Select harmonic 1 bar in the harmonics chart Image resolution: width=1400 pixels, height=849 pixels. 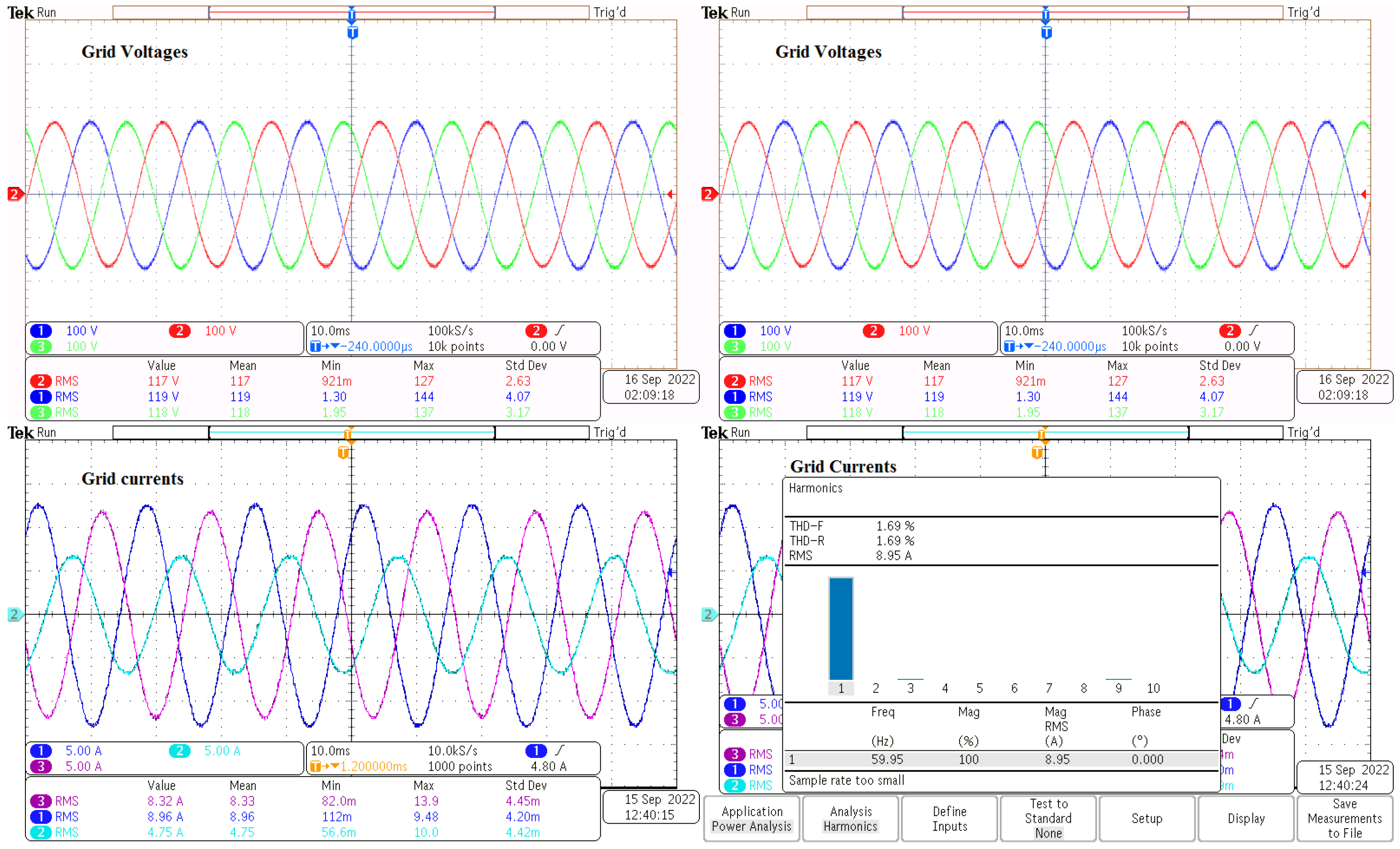click(x=841, y=628)
